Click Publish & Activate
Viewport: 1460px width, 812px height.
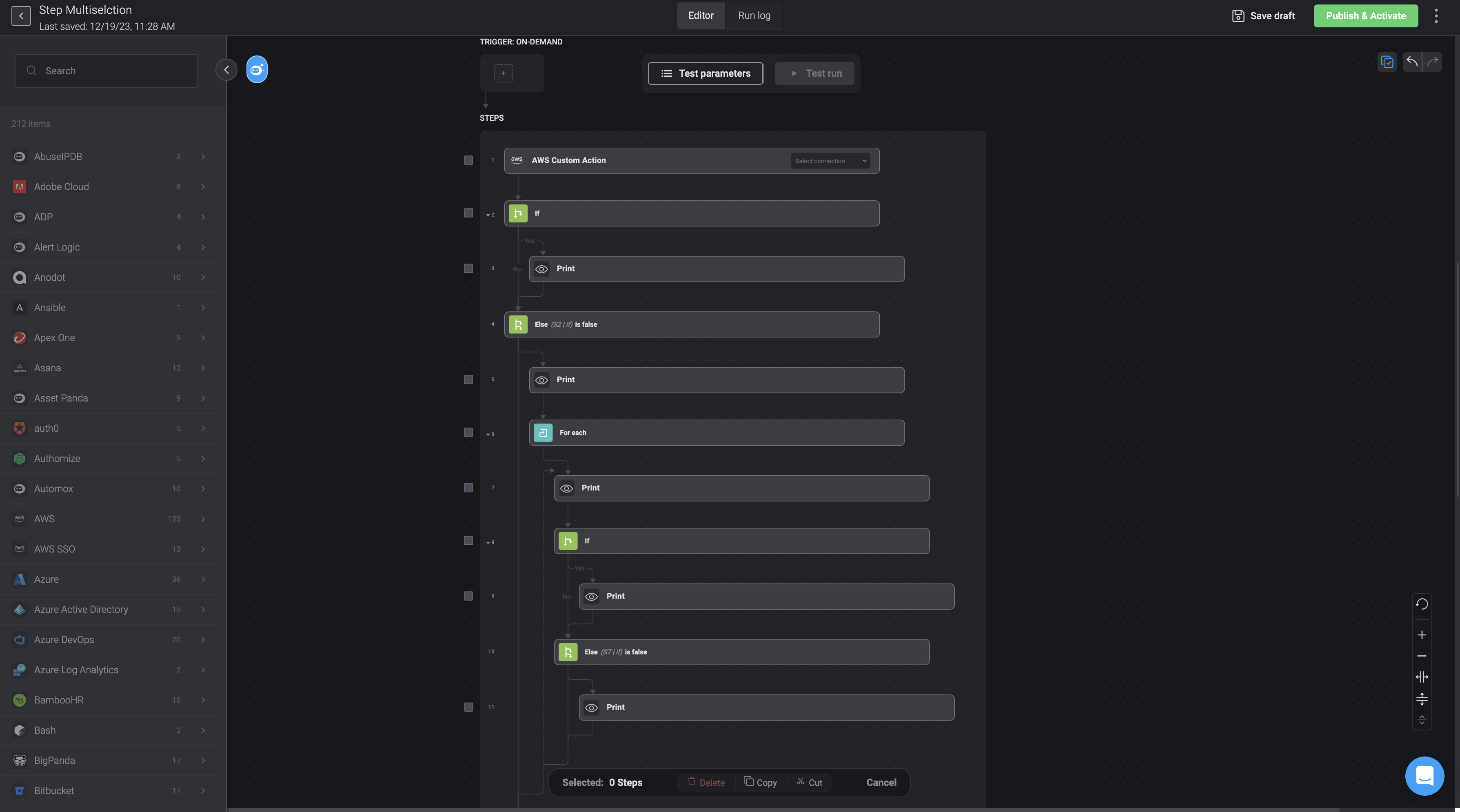pos(1365,16)
